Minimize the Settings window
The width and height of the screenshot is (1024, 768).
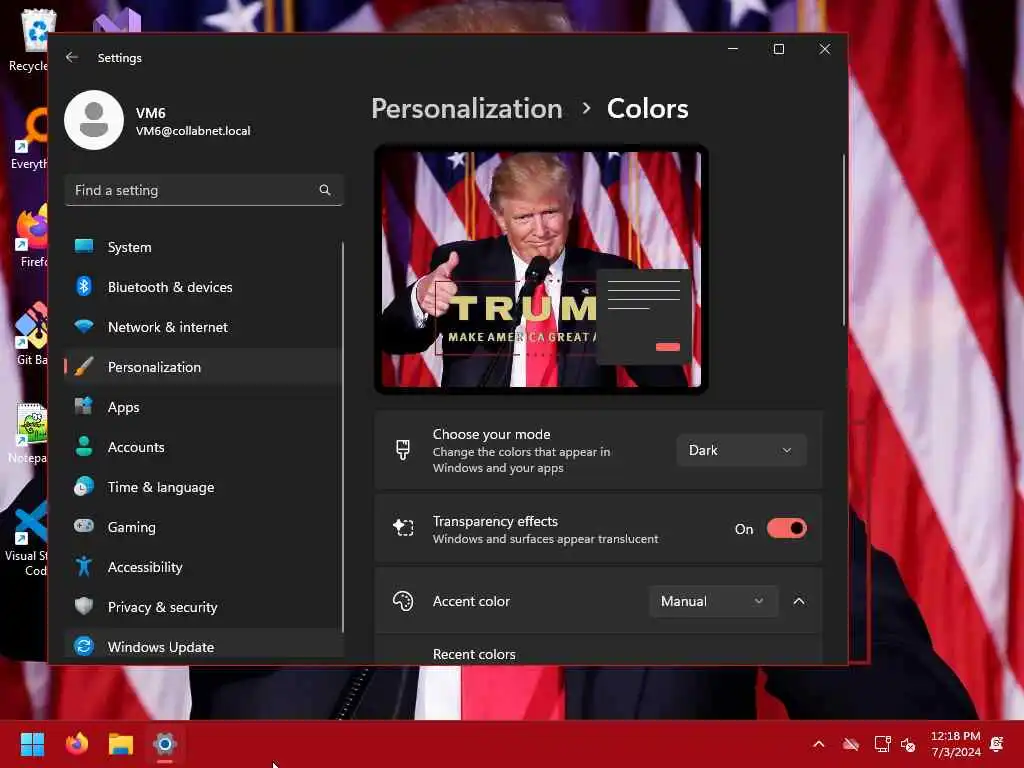pos(733,49)
